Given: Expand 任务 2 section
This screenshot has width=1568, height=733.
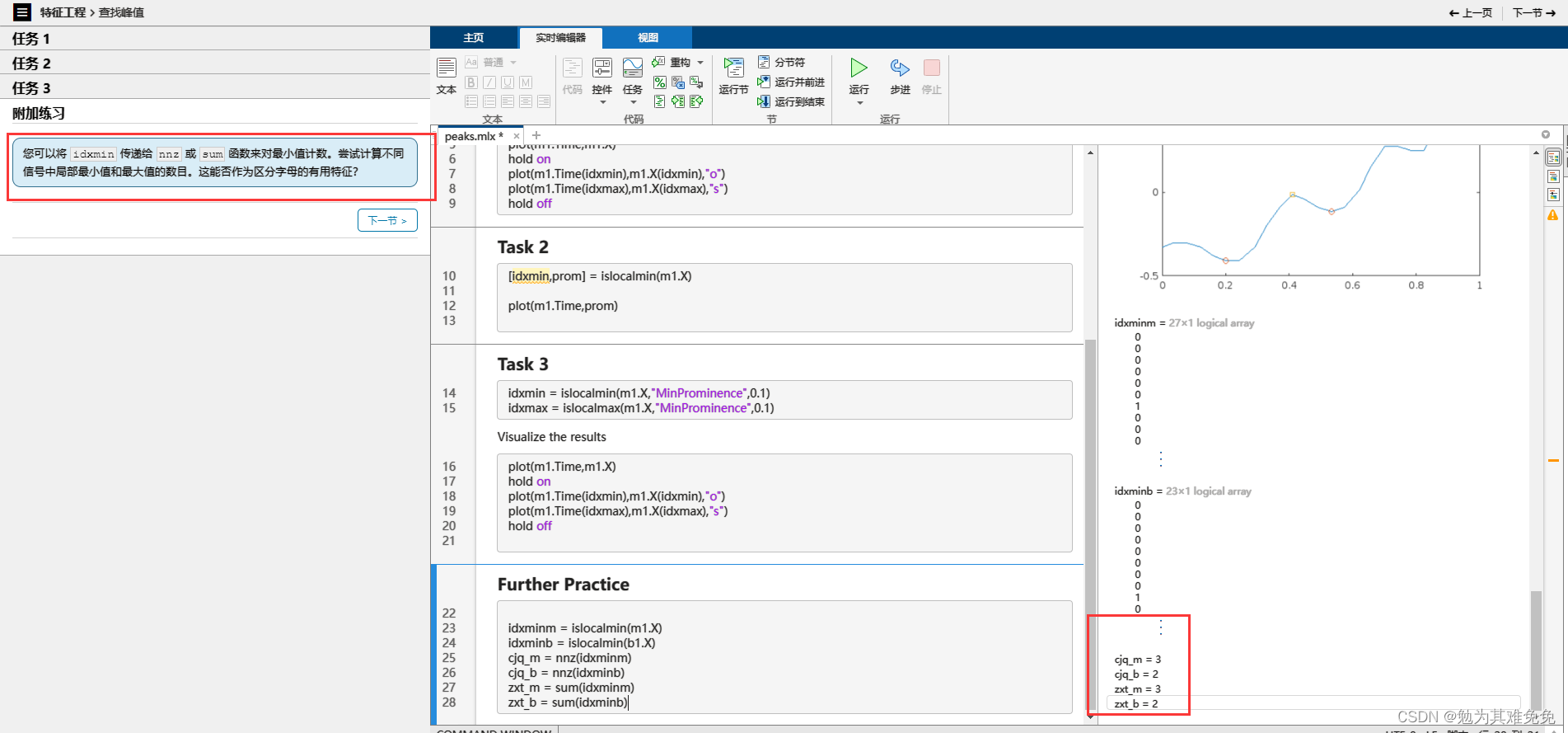Looking at the screenshot, I should coord(215,63).
